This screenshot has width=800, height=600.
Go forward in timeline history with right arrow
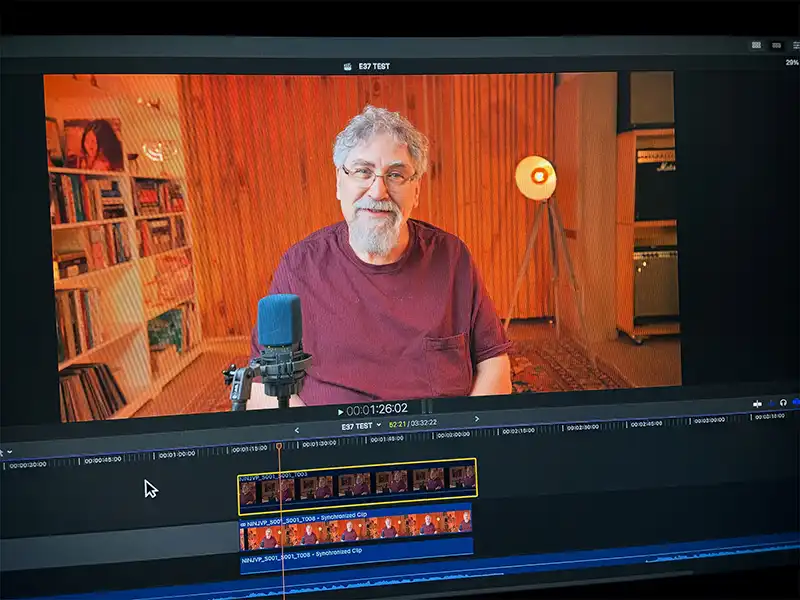click(x=476, y=419)
